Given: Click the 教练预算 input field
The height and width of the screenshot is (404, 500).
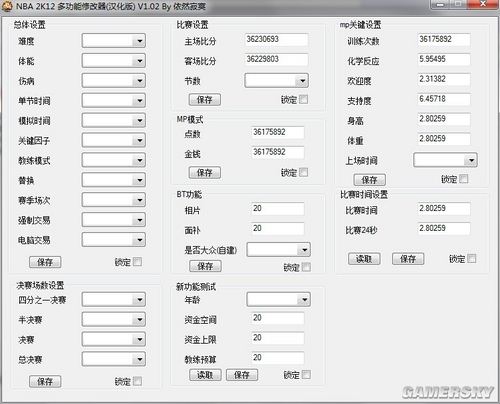Looking at the screenshot, I should (x=278, y=358).
